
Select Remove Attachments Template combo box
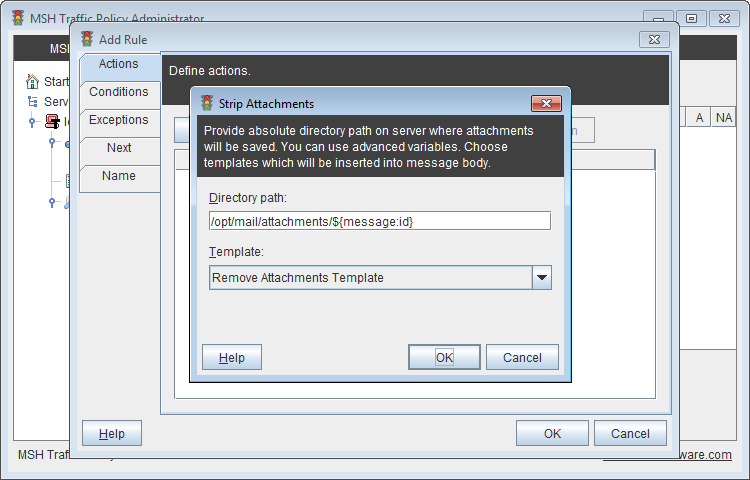(380, 278)
